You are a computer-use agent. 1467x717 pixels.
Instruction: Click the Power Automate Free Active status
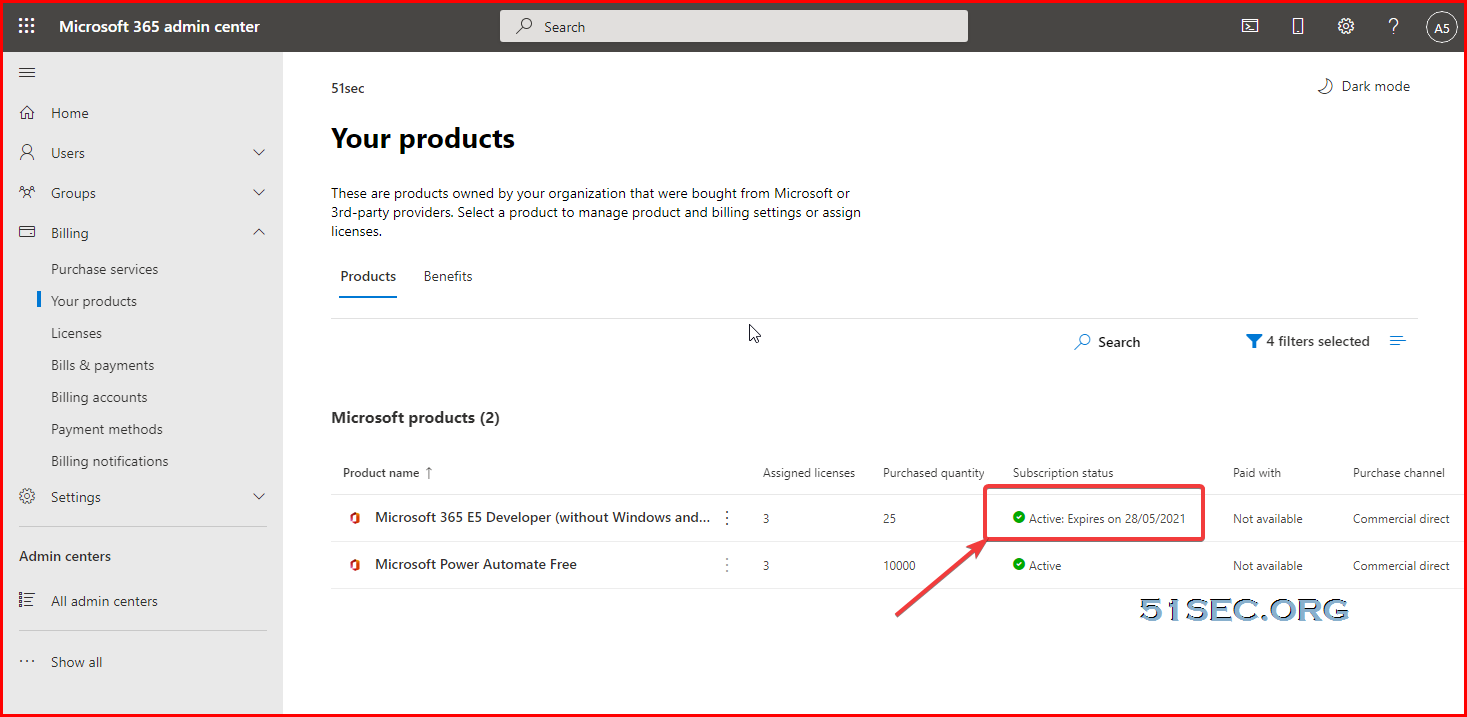coord(1045,565)
